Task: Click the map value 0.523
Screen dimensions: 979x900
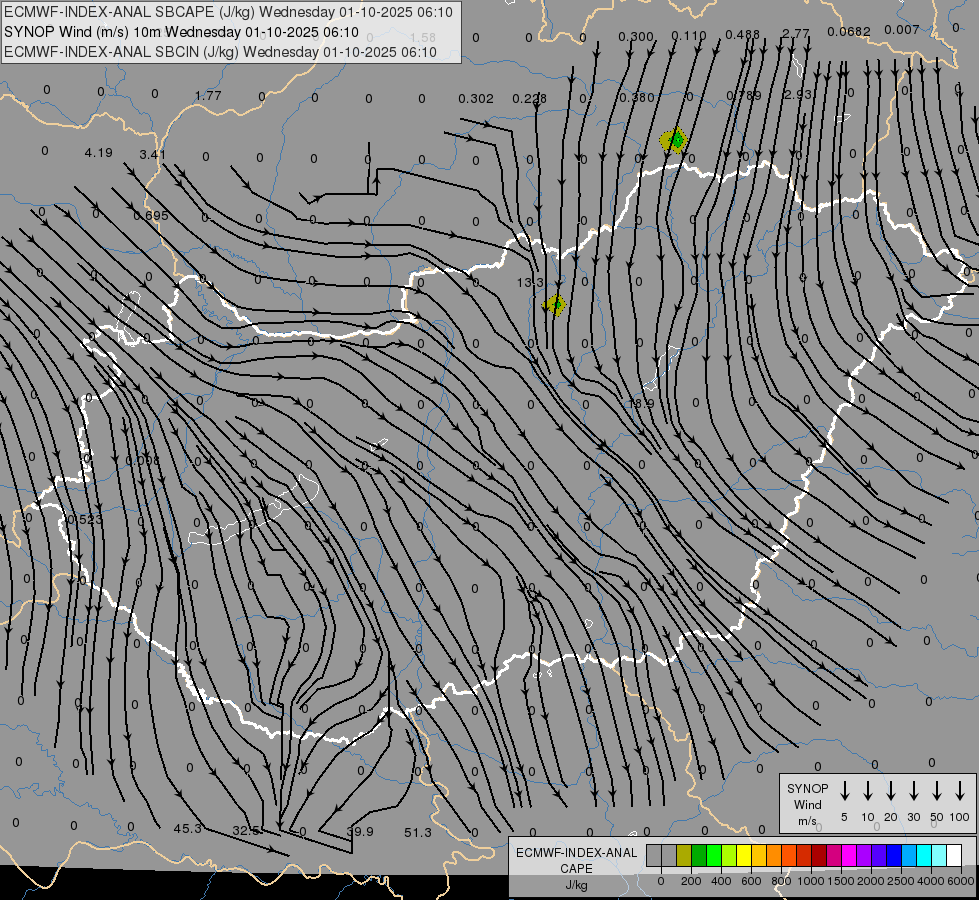Action: (85, 520)
